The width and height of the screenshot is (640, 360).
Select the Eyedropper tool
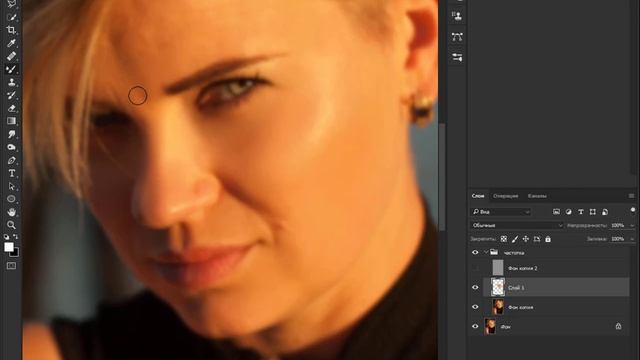[x=11, y=43]
